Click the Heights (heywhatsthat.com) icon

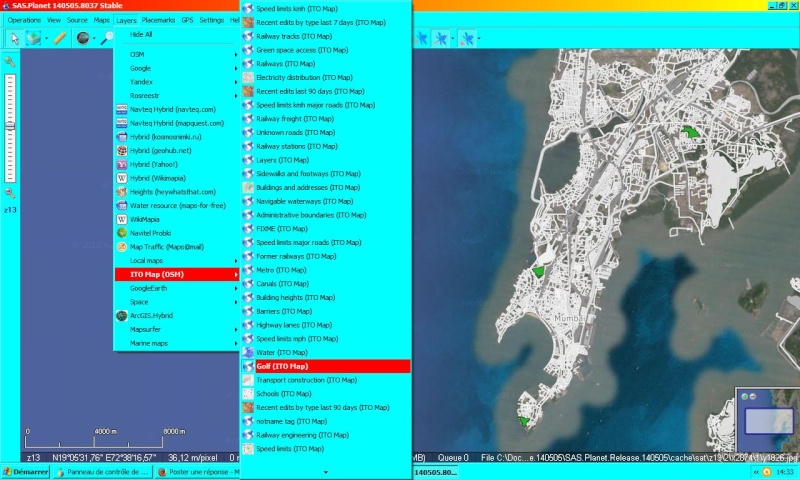pos(121,192)
